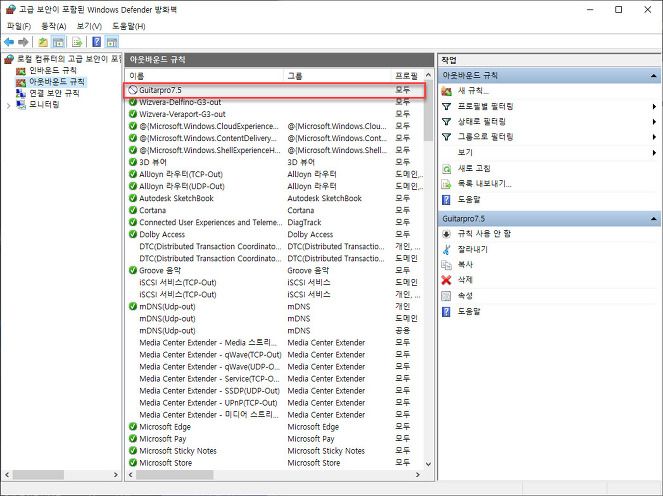Open the 도움말(H) menu
The image size is (663, 496).
tap(129, 26)
